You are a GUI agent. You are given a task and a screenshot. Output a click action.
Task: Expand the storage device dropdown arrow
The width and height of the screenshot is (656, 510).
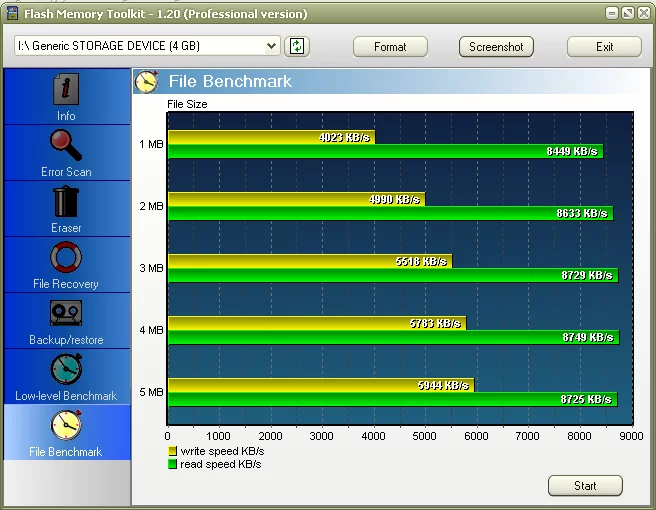(272, 46)
